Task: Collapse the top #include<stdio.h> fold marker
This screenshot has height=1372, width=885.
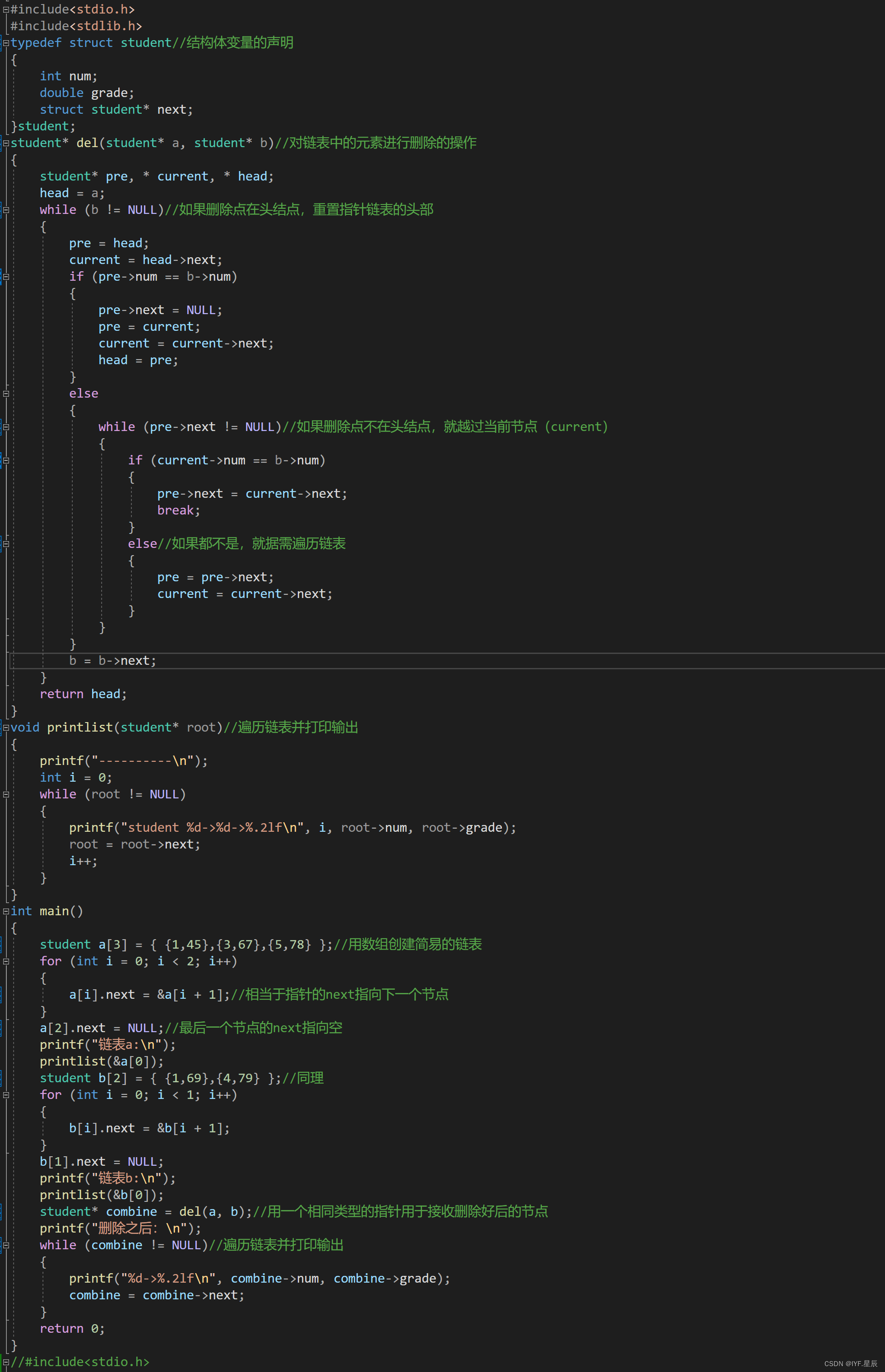Action: pos(6,10)
